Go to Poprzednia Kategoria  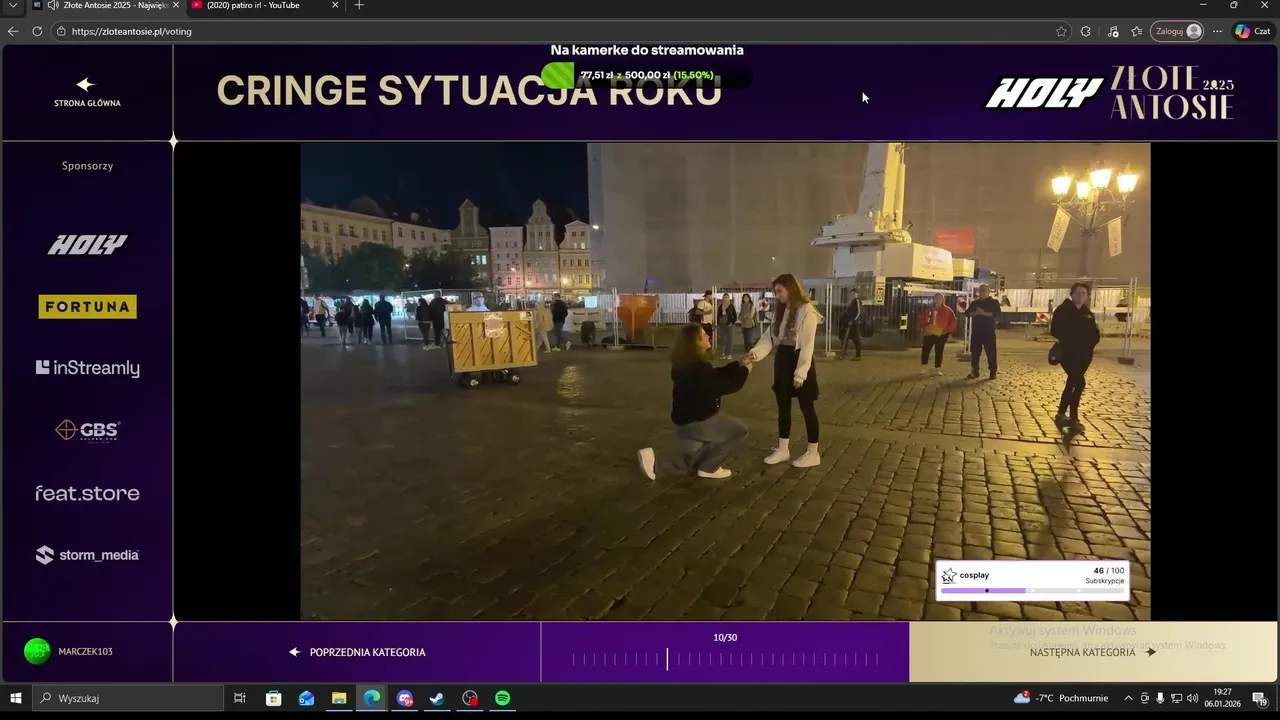pos(357,652)
